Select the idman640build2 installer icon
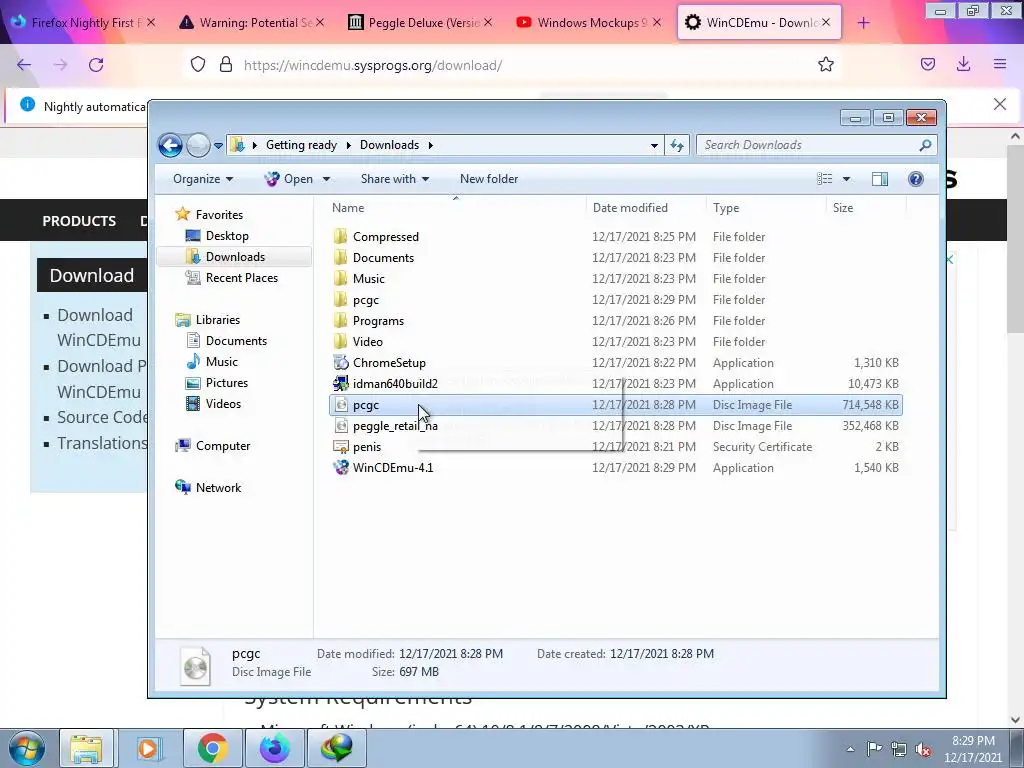Screen dimensions: 1024x768 point(340,383)
